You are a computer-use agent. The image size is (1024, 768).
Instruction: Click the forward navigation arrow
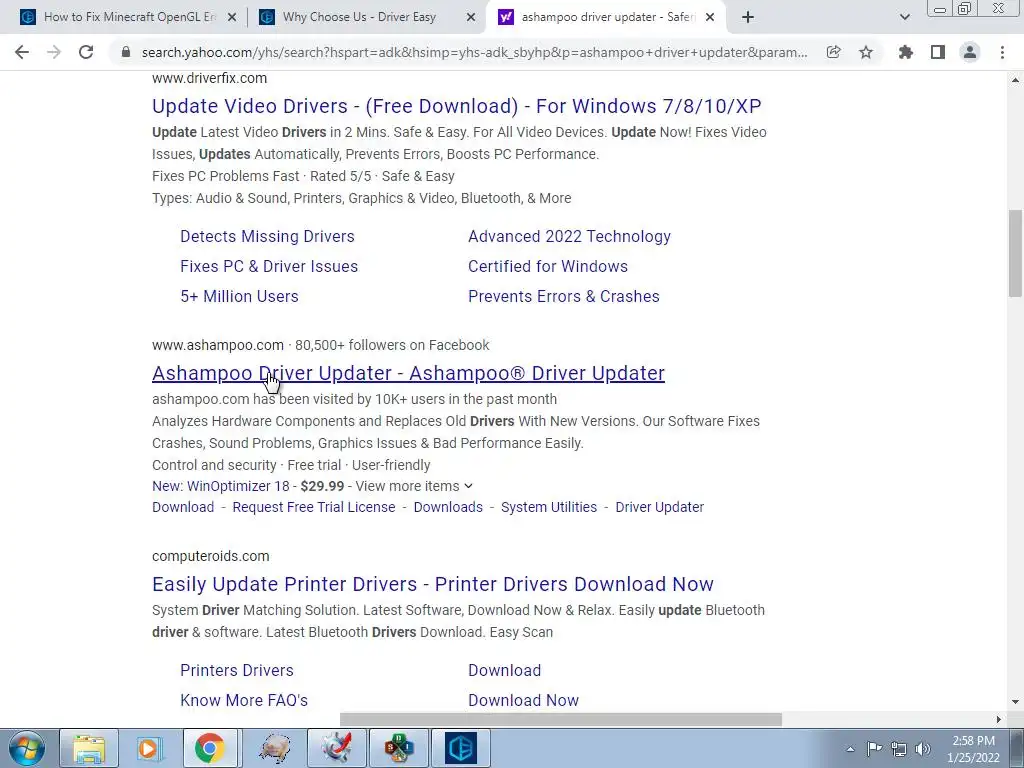click(x=54, y=52)
